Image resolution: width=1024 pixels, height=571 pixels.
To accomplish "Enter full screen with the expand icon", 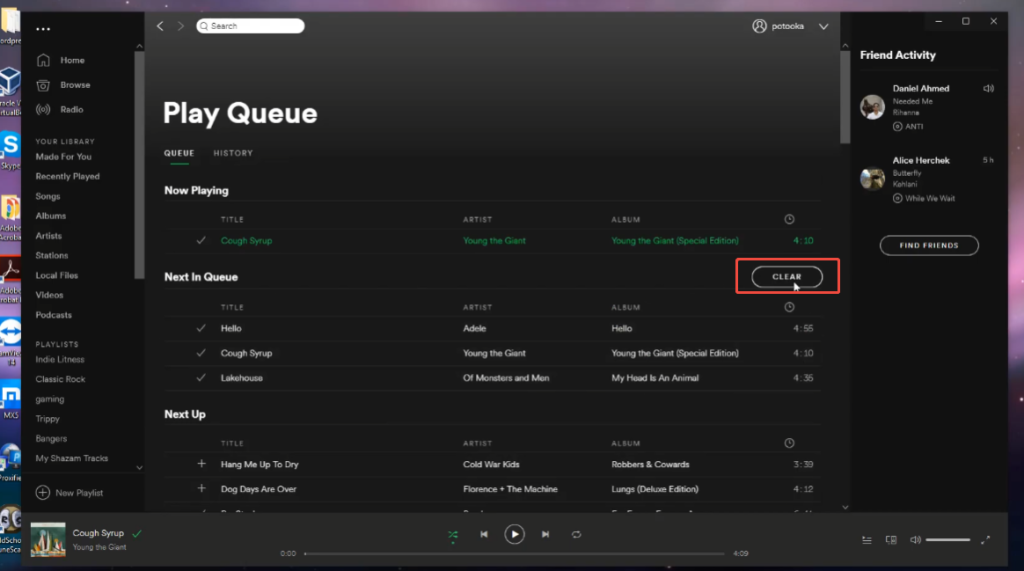I will [x=985, y=540].
